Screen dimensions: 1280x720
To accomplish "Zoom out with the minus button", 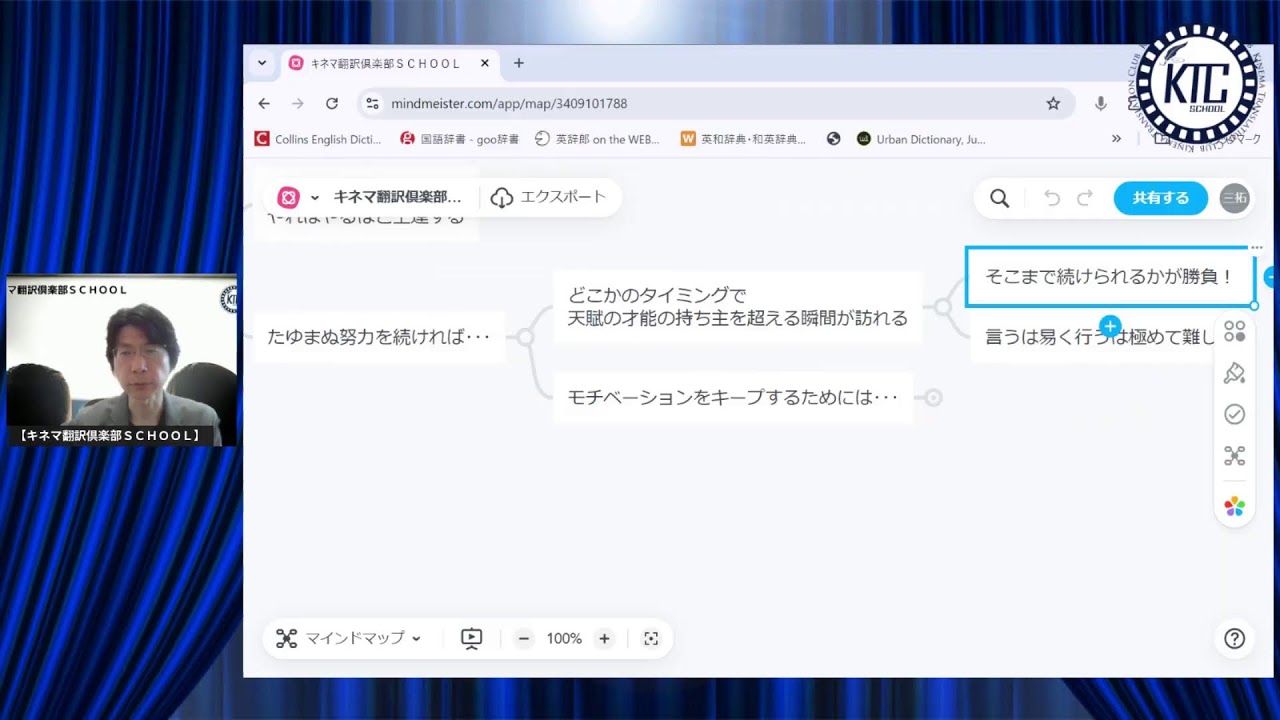I will [x=524, y=638].
